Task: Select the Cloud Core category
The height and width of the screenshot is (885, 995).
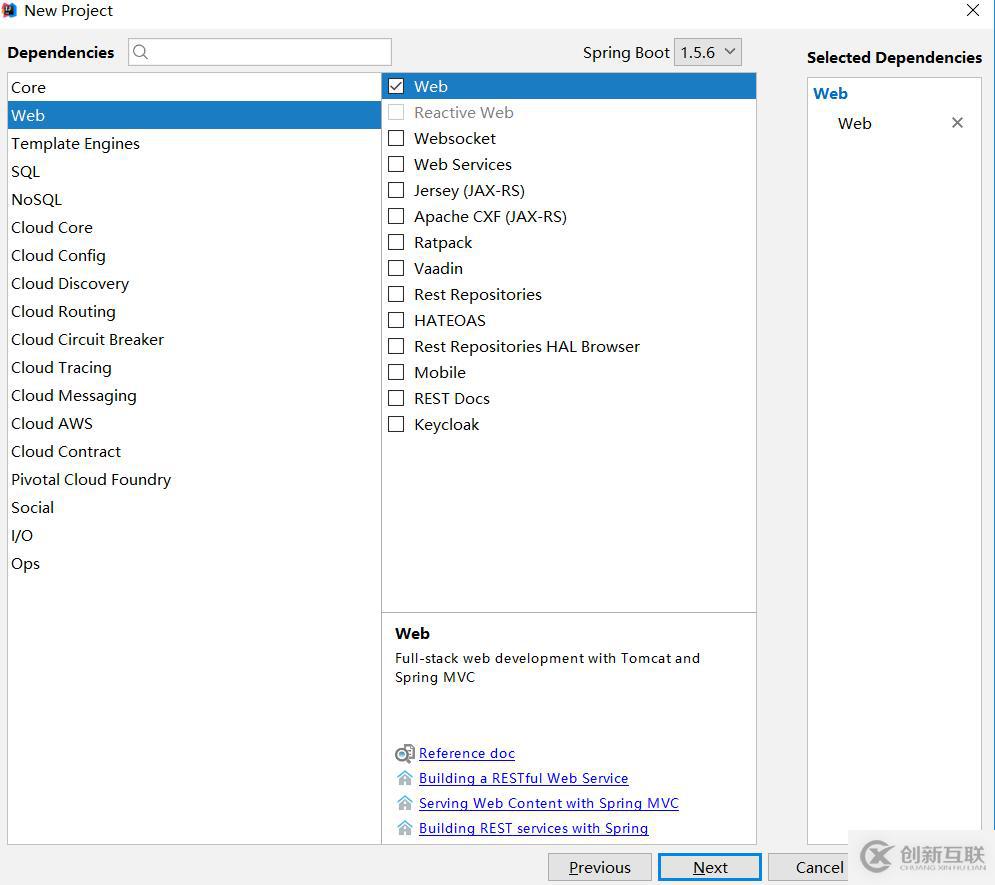Action: [x=194, y=227]
